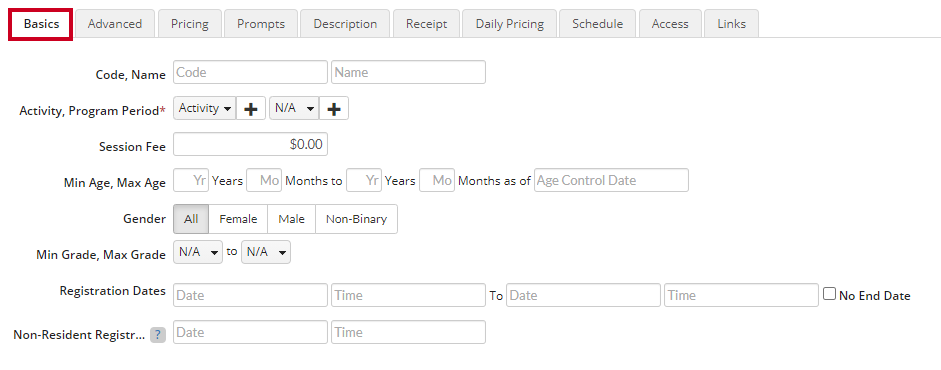Expand the Program Period N/A dropdown
This screenshot has height=370, width=941.
(294, 109)
